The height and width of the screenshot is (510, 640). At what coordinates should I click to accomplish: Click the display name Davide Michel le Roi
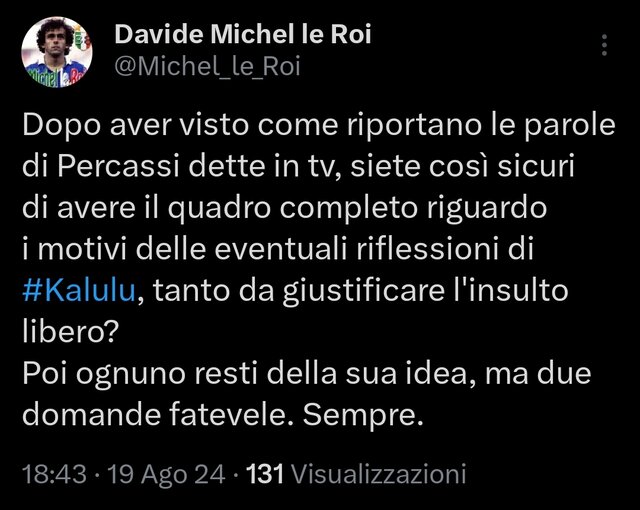click(x=243, y=34)
